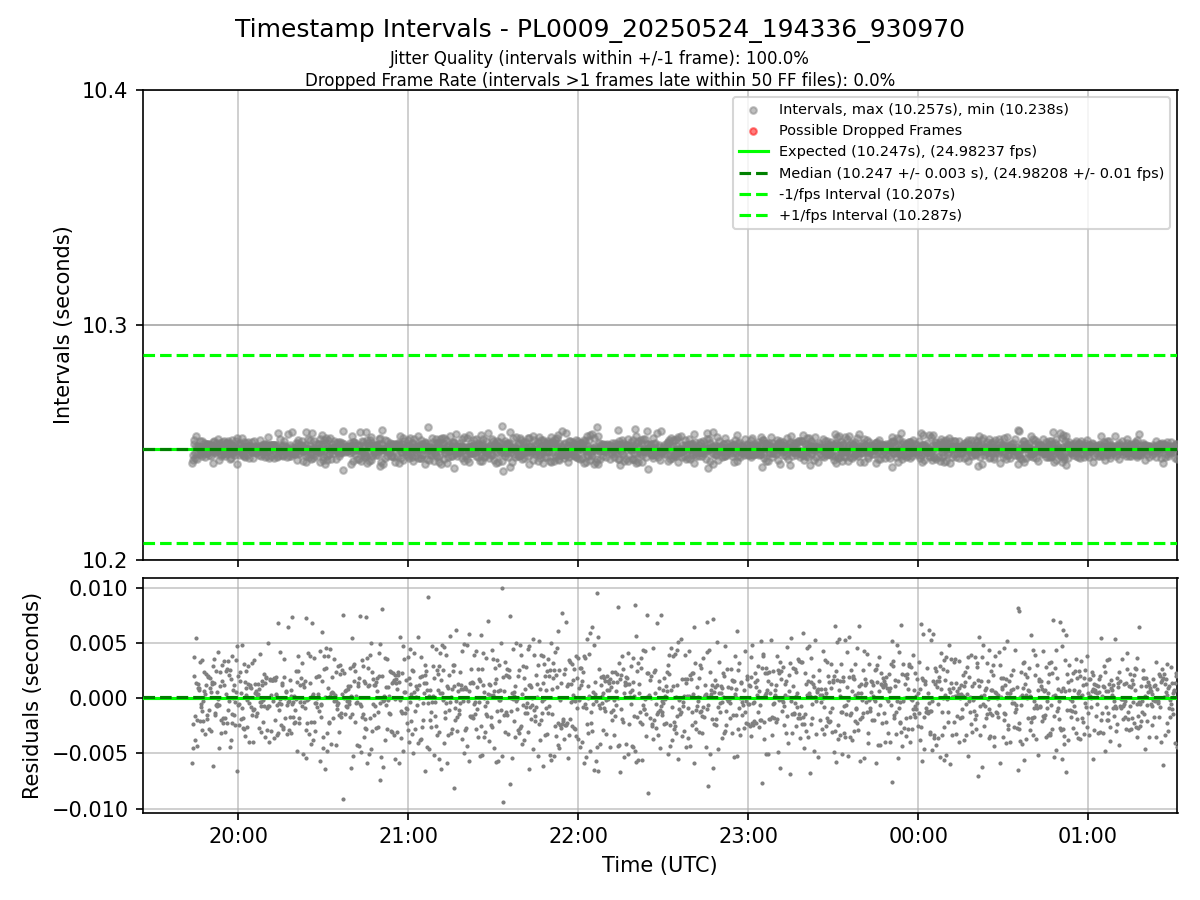Click legend entry starting with 'Median (10.247 +/- 0.003 s)'
The height and width of the screenshot is (900, 1200).
[971, 172]
